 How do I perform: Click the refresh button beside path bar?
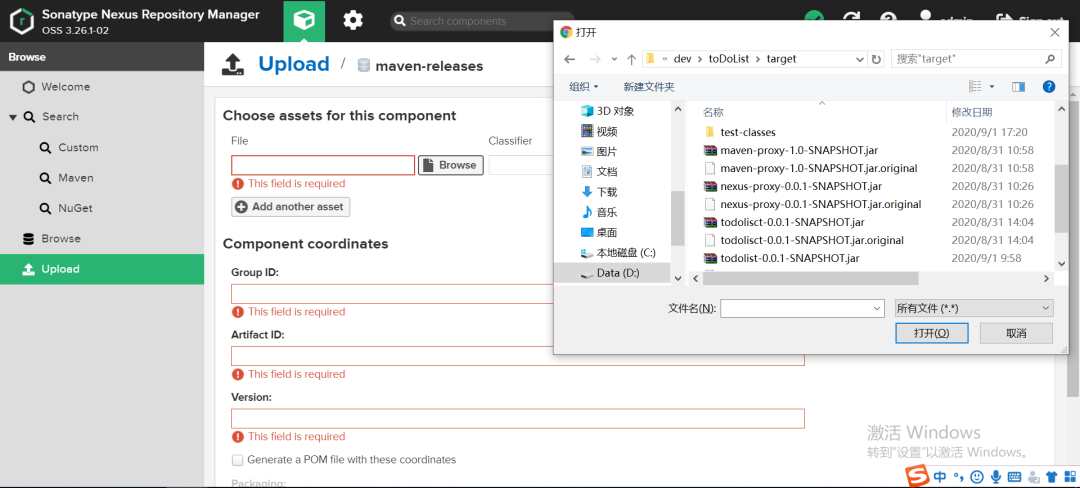[x=877, y=59]
